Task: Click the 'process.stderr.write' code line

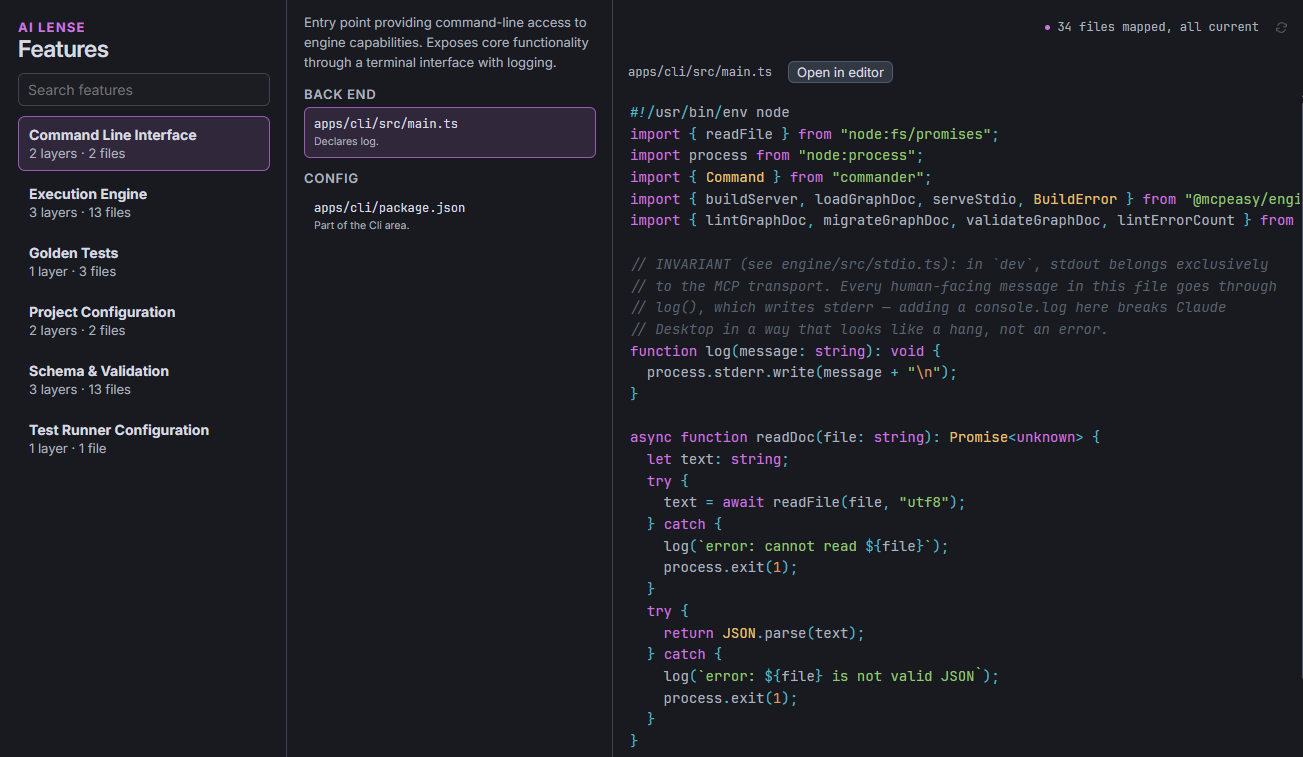Action: click(802, 372)
